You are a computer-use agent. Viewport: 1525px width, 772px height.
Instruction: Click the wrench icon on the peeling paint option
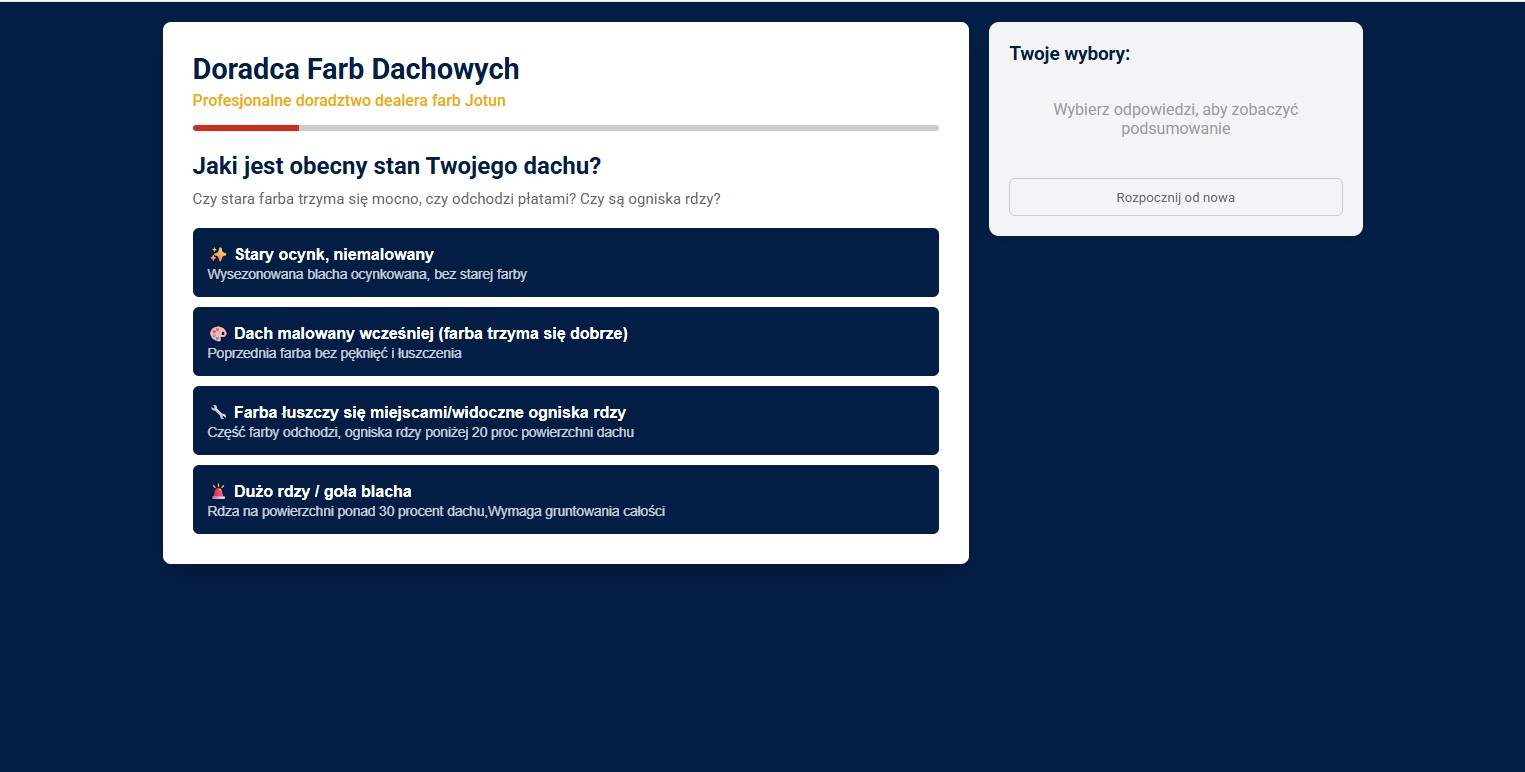(x=216, y=412)
